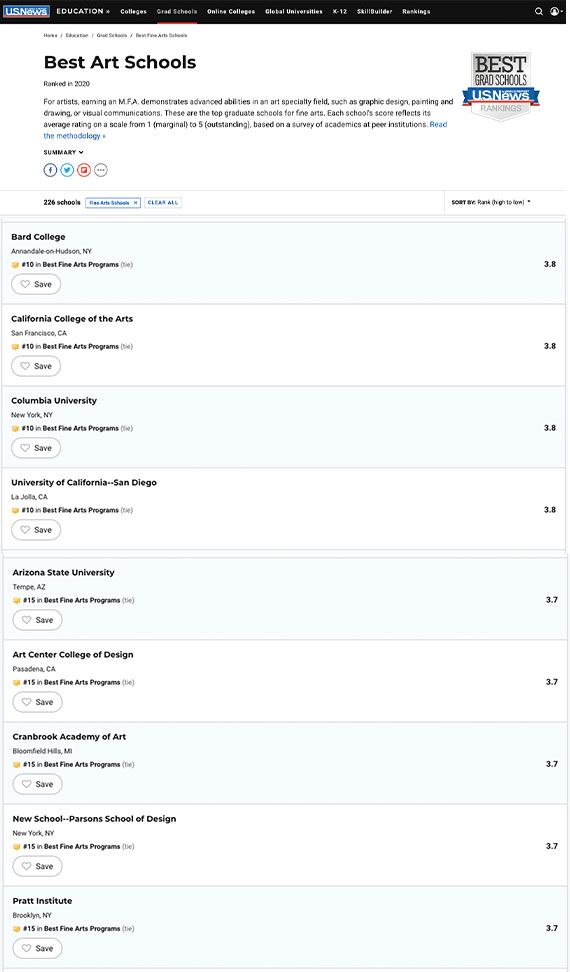Save Bard College to favorites
570x972 pixels.
[36, 284]
